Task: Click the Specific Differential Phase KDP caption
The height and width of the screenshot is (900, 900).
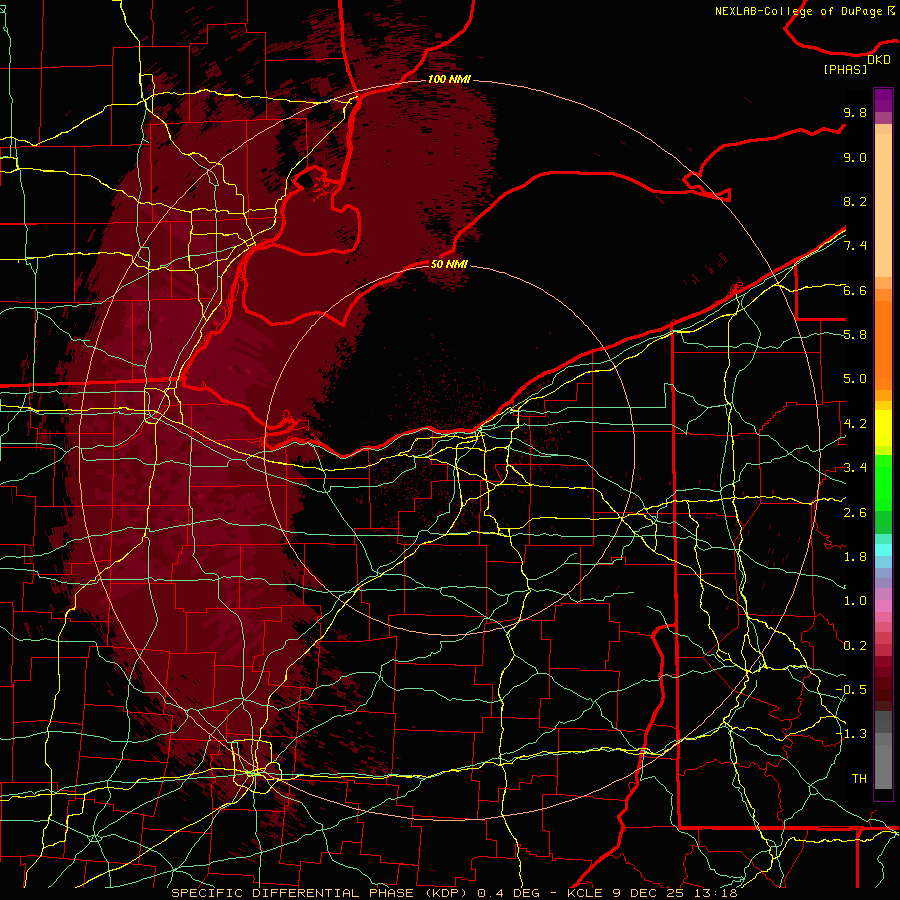Action: 454,893
